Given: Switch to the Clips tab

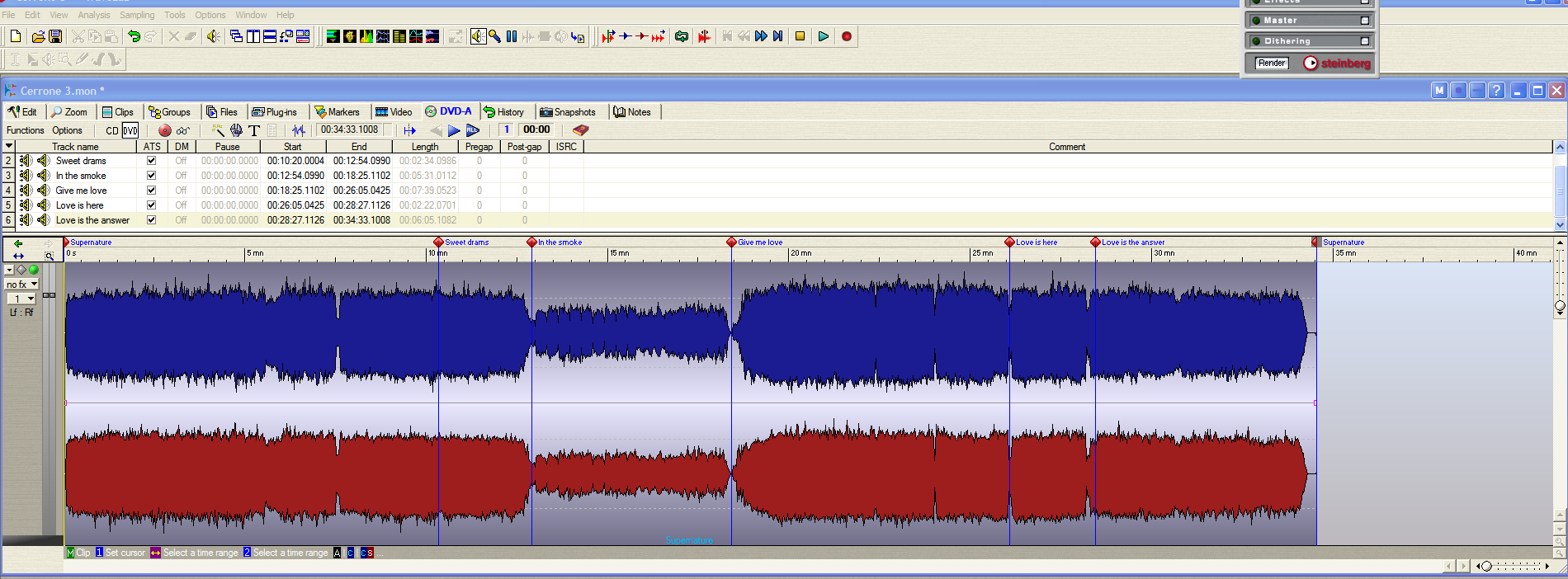Looking at the screenshot, I should 118,112.
